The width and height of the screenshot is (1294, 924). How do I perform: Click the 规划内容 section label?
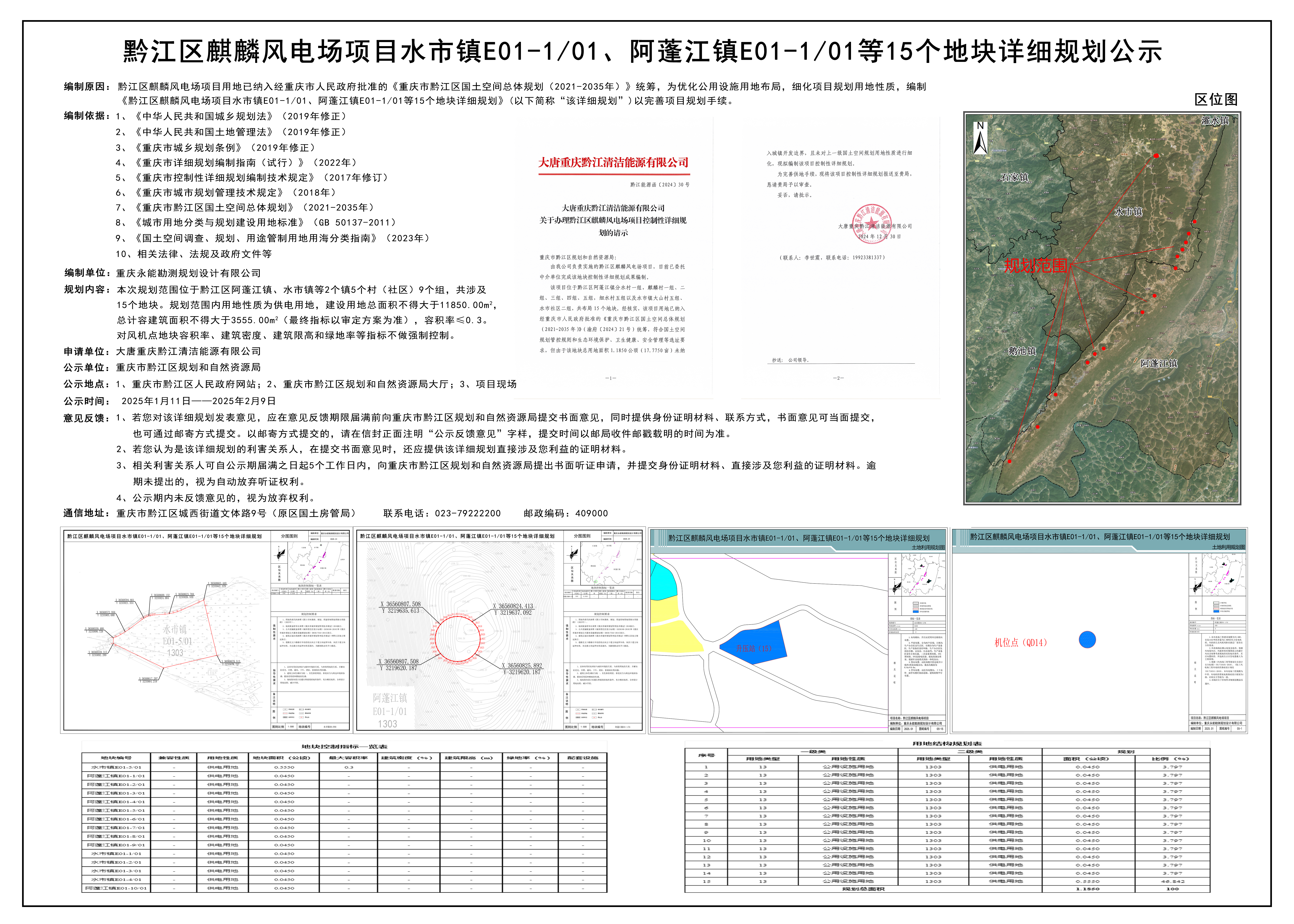click(x=87, y=289)
